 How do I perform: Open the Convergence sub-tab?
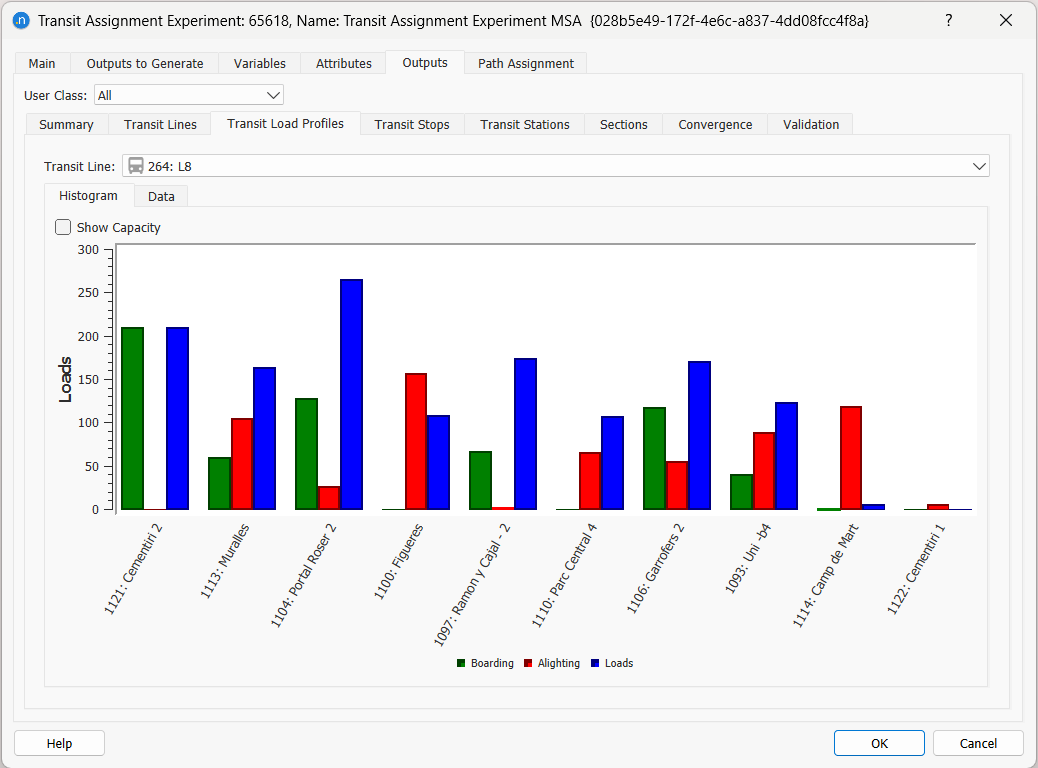pos(715,124)
